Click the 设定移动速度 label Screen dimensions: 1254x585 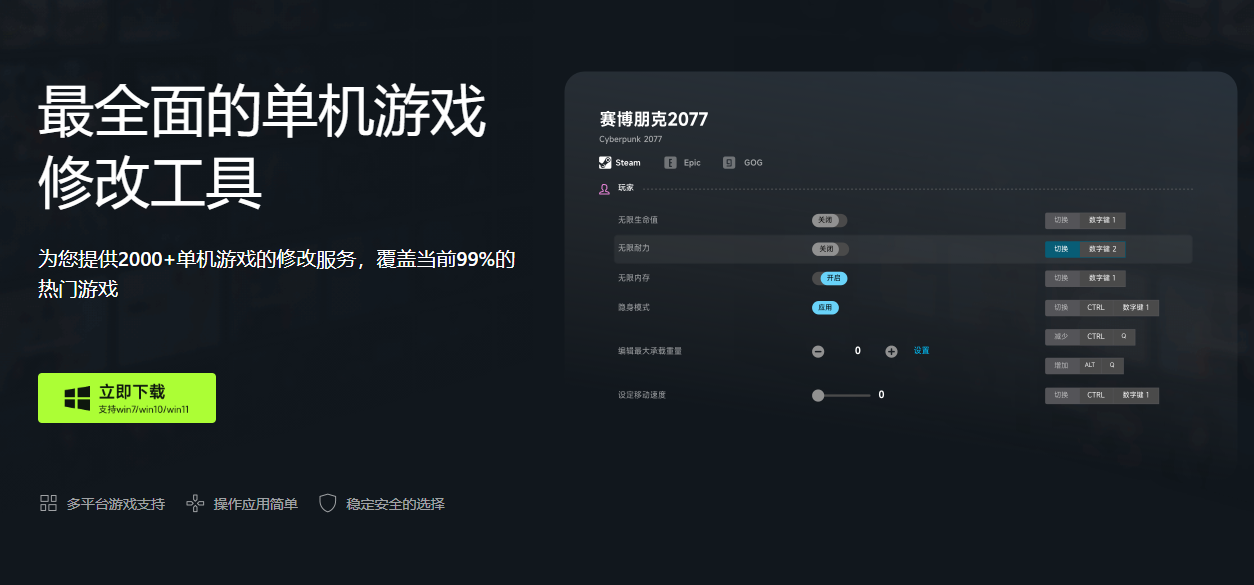(x=642, y=395)
